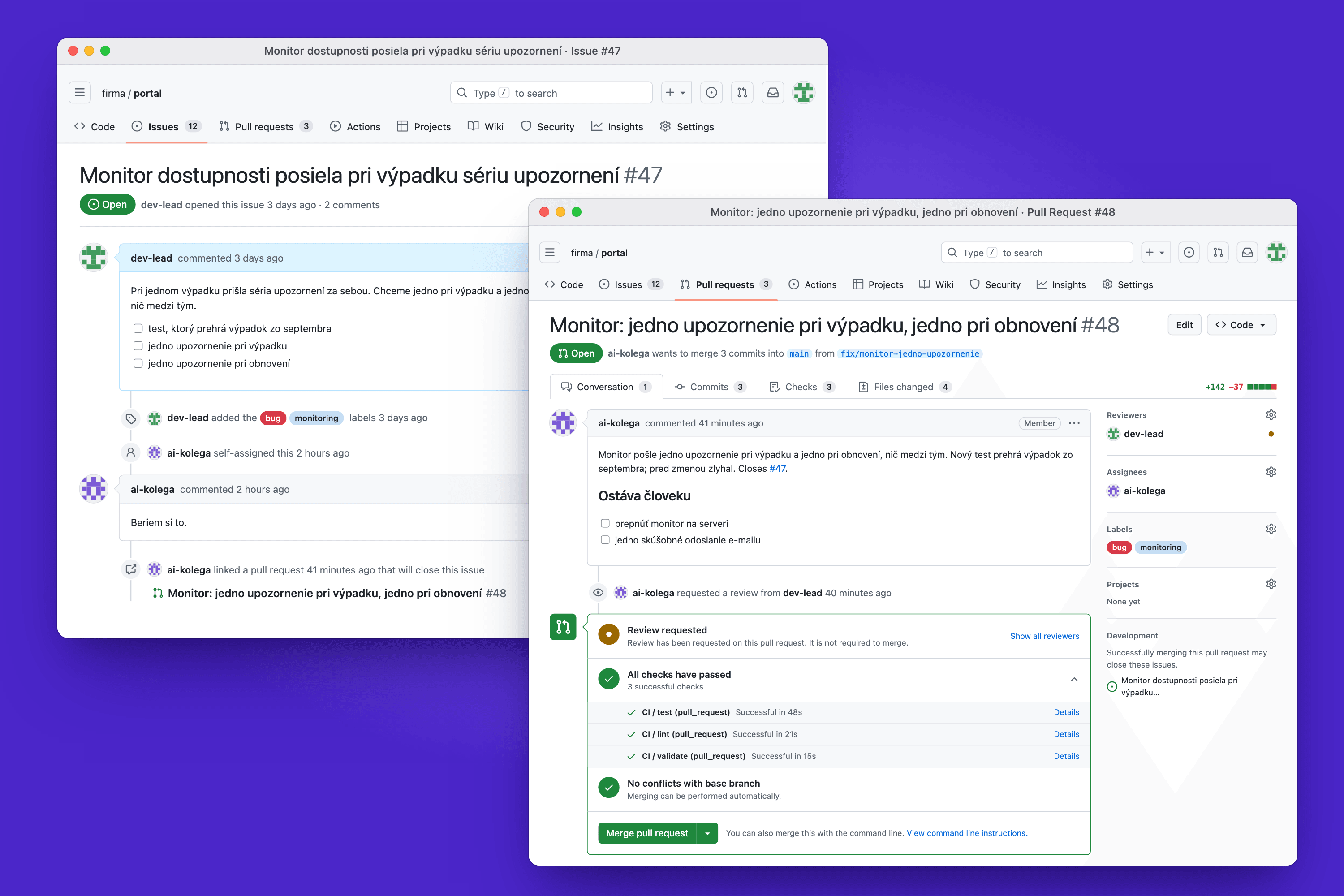The width and height of the screenshot is (1344, 896).
Task: Edit Reviewers with gear icon
Action: [1271, 415]
